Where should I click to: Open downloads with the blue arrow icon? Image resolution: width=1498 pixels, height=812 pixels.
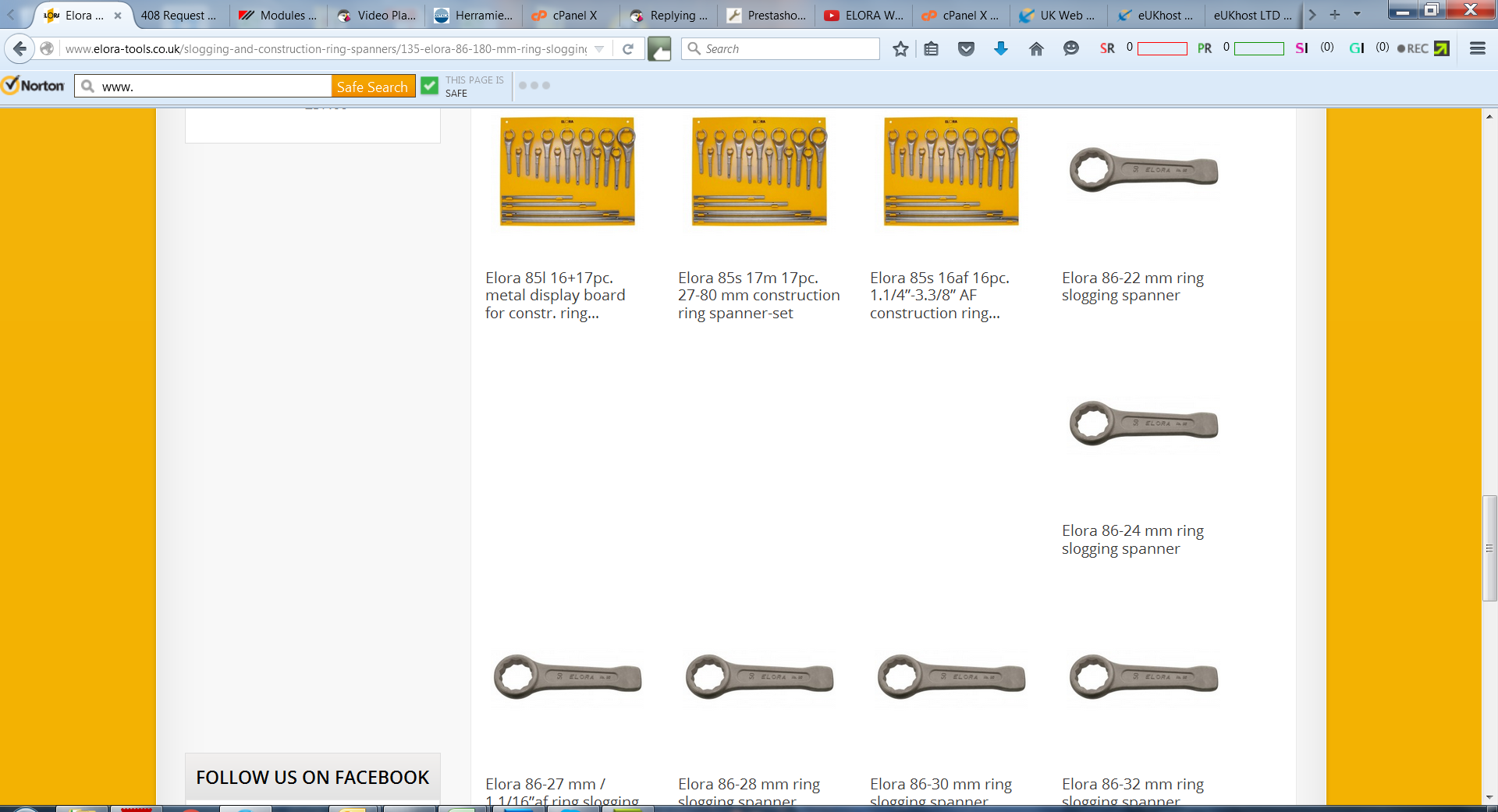point(1001,48)
